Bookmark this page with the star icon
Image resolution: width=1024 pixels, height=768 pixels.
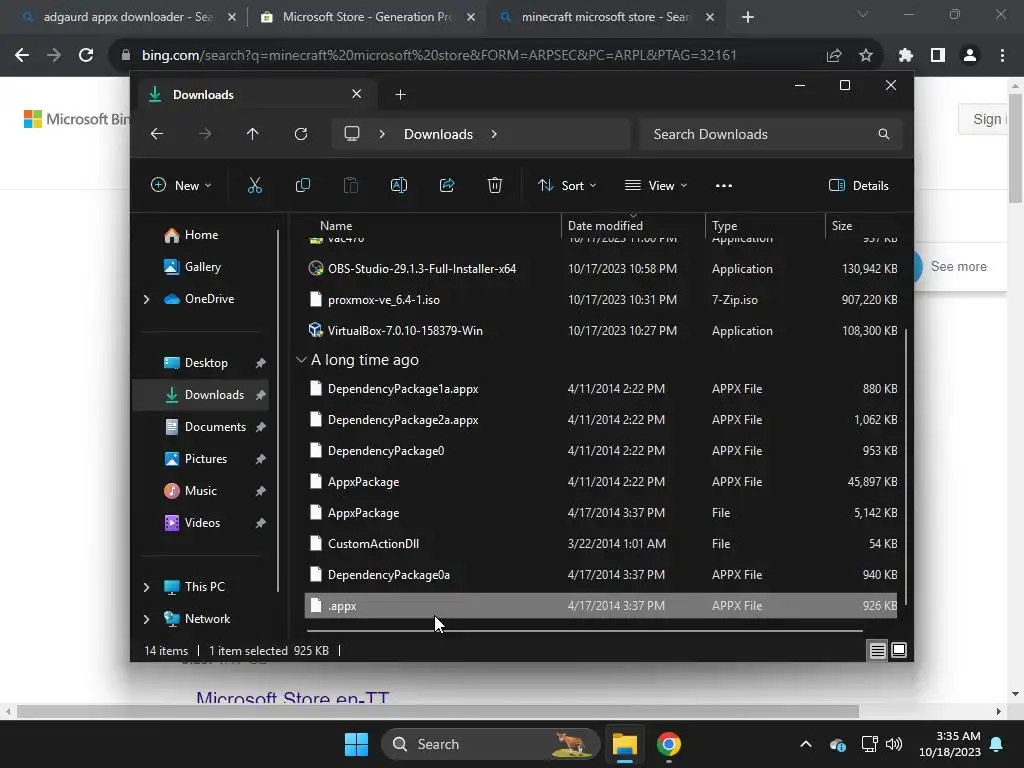[866, 56]
